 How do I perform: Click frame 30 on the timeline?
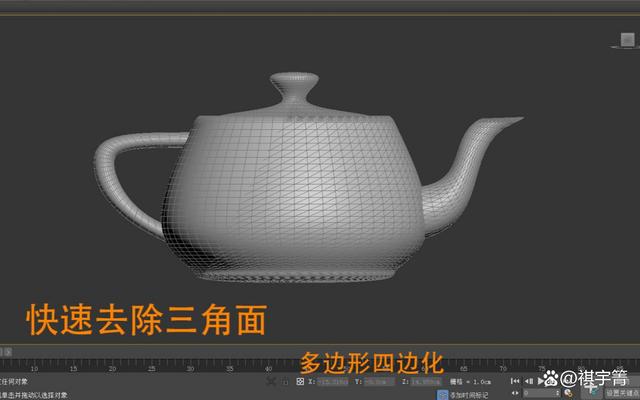click(191, 369)
